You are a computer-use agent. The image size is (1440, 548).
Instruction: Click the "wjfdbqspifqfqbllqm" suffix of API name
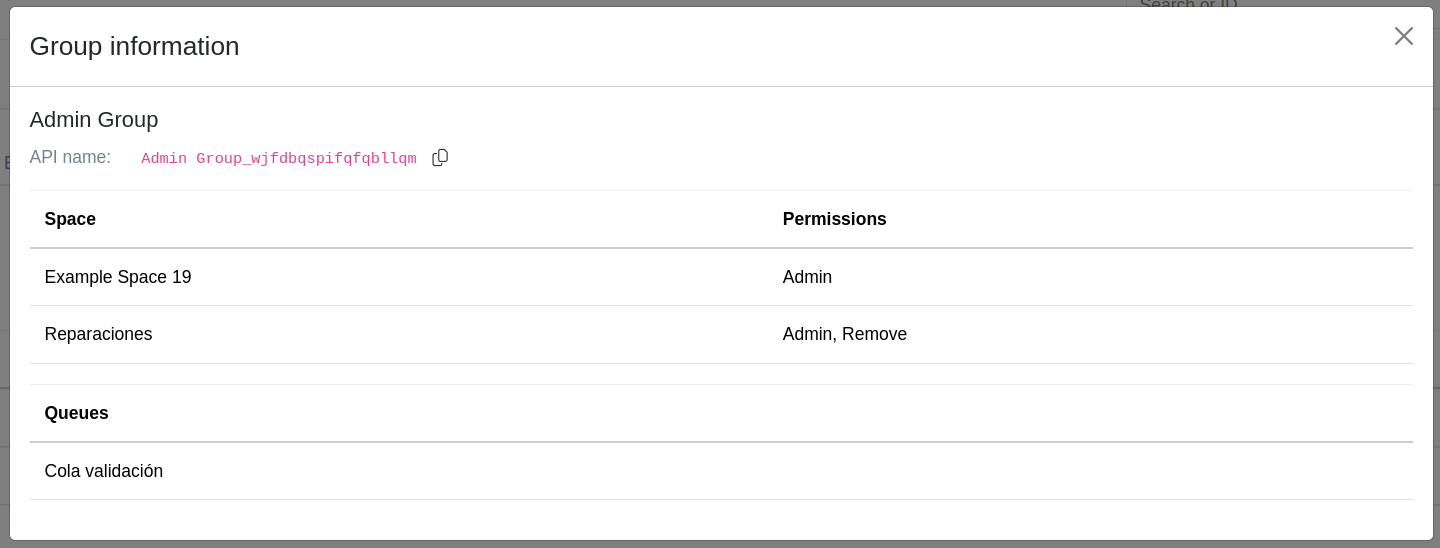334,159
